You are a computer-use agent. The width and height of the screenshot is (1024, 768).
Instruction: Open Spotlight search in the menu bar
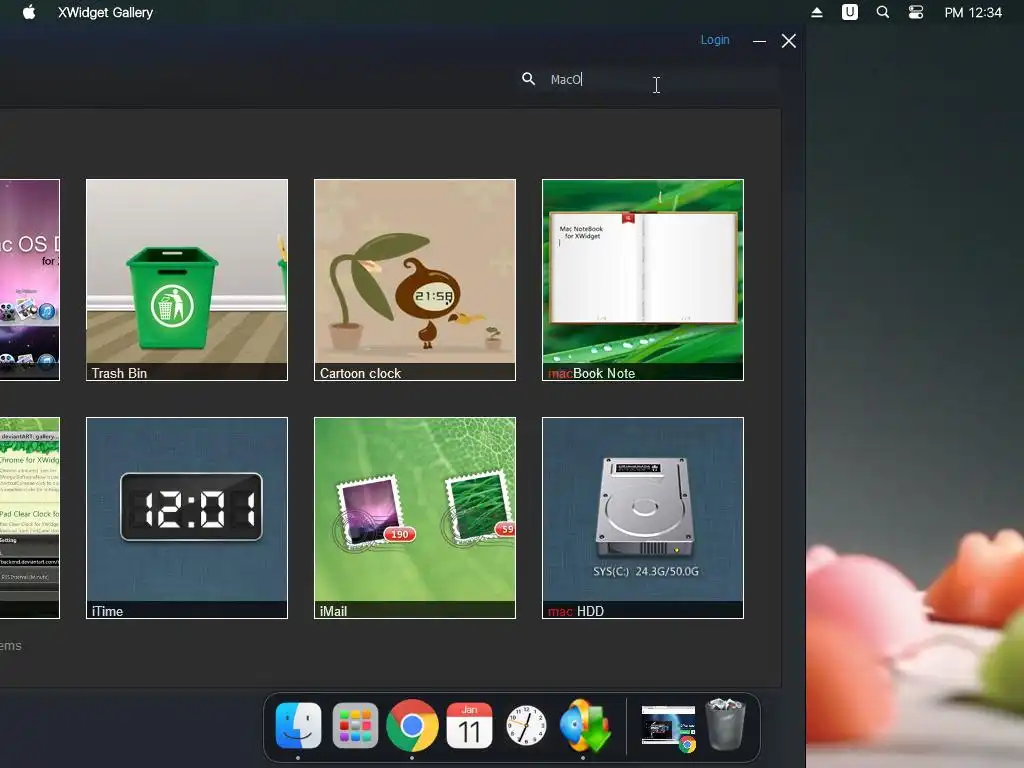(x=882, y=12)
